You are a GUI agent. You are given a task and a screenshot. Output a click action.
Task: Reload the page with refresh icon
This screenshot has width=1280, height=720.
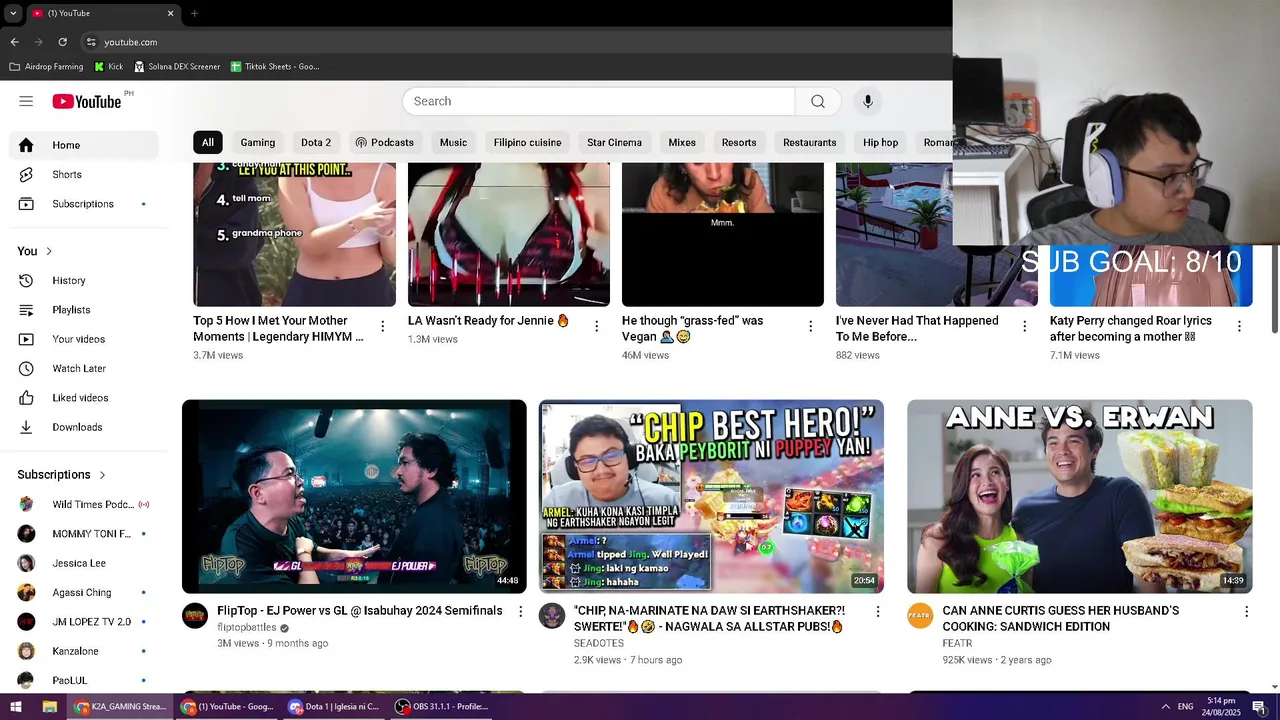(62, 42)
